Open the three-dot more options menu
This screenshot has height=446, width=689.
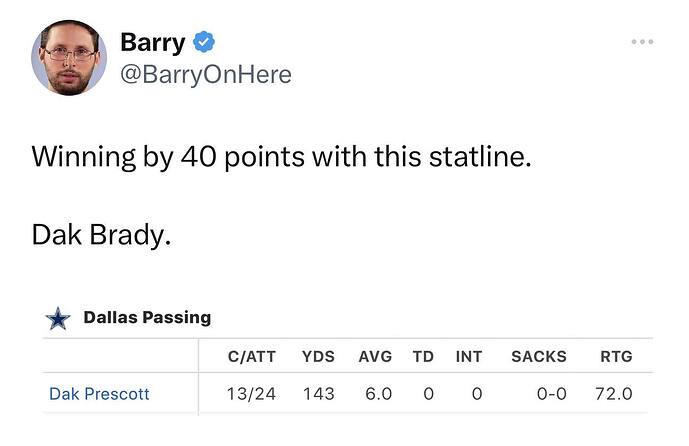642,42
